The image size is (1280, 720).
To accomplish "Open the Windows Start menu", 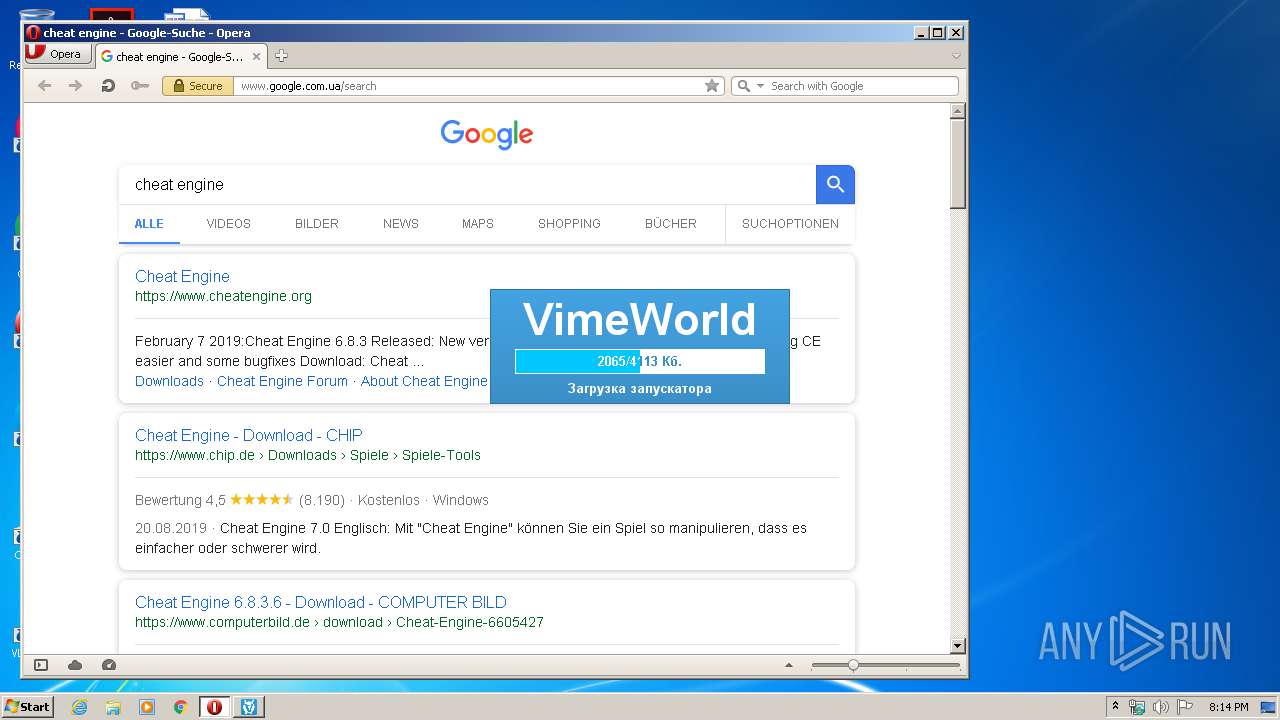I will click(x=28, y=707).
